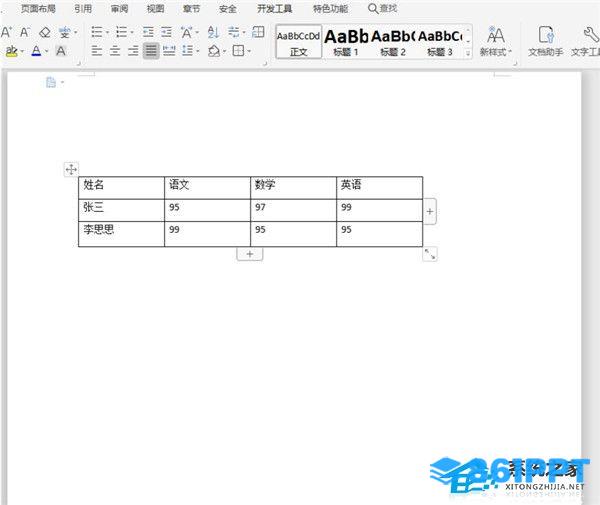Click the table move handle icon

pos(71,169)
